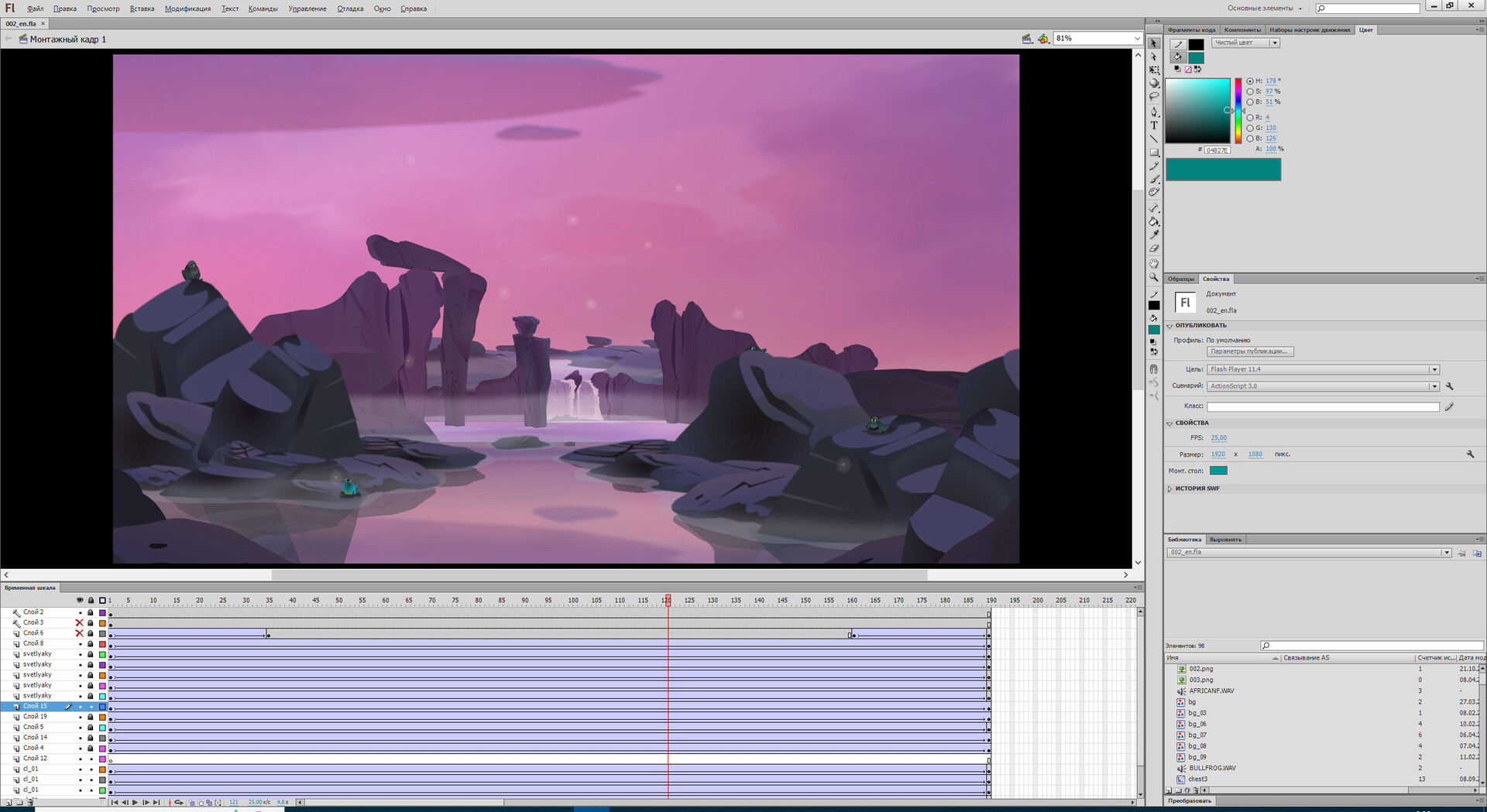
Task: Play the timeline animation
Action: [135, 803]
